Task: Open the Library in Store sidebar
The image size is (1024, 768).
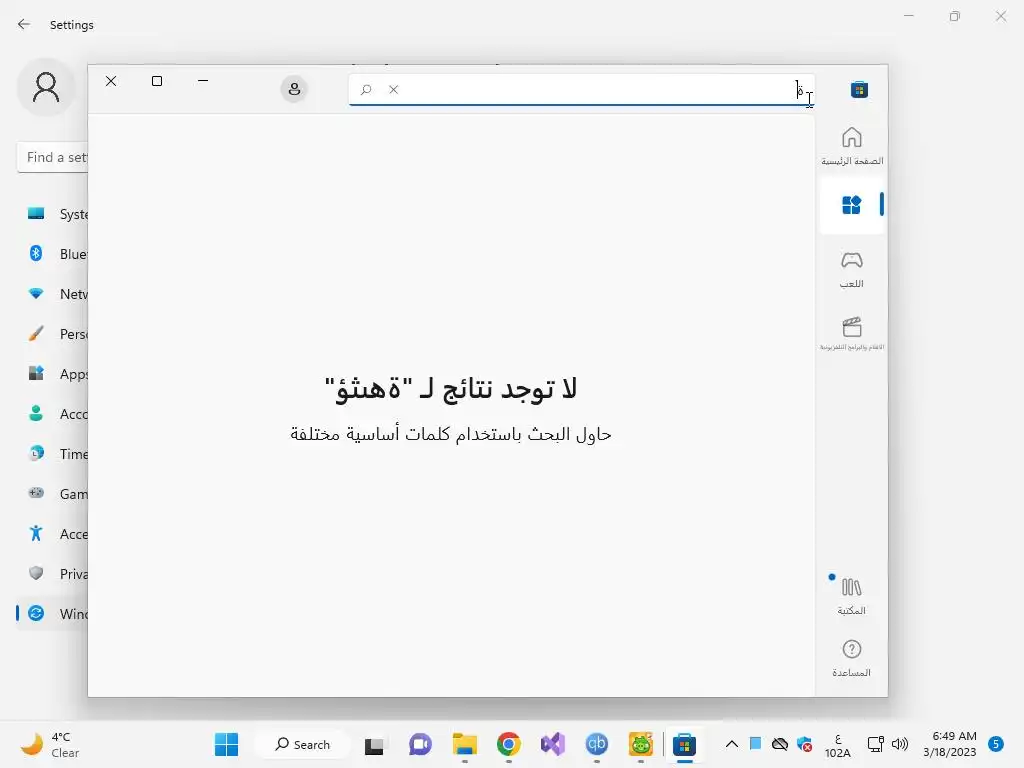Action: coord(852,596)
